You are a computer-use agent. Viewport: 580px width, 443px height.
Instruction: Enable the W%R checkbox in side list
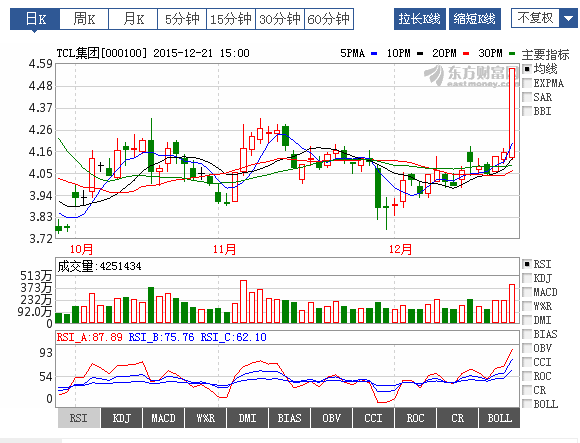(527, 306)
